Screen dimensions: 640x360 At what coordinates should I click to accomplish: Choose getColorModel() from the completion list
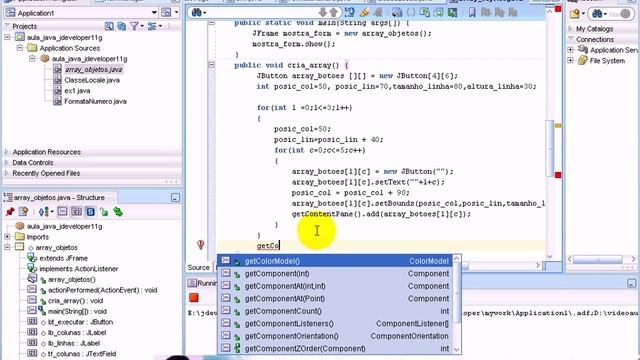pos(335,261)
